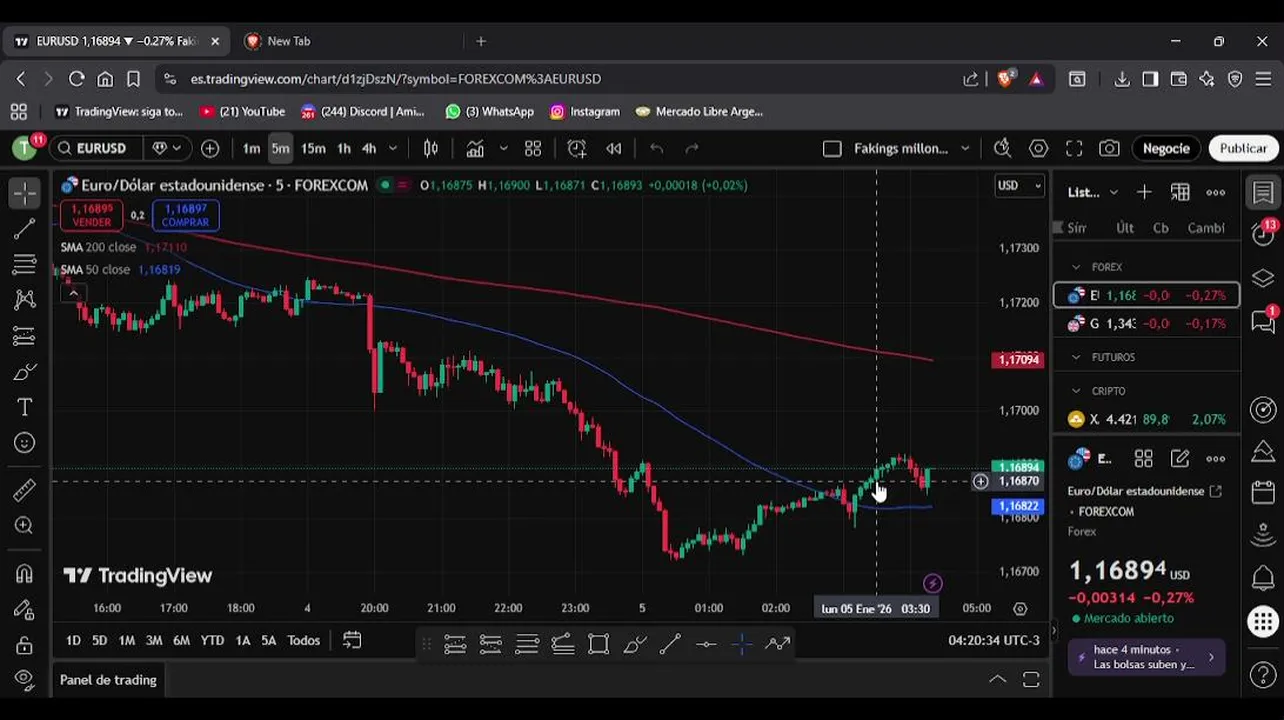Select the YTD date range
This screenshot has height=720, width=1284.
212,640
